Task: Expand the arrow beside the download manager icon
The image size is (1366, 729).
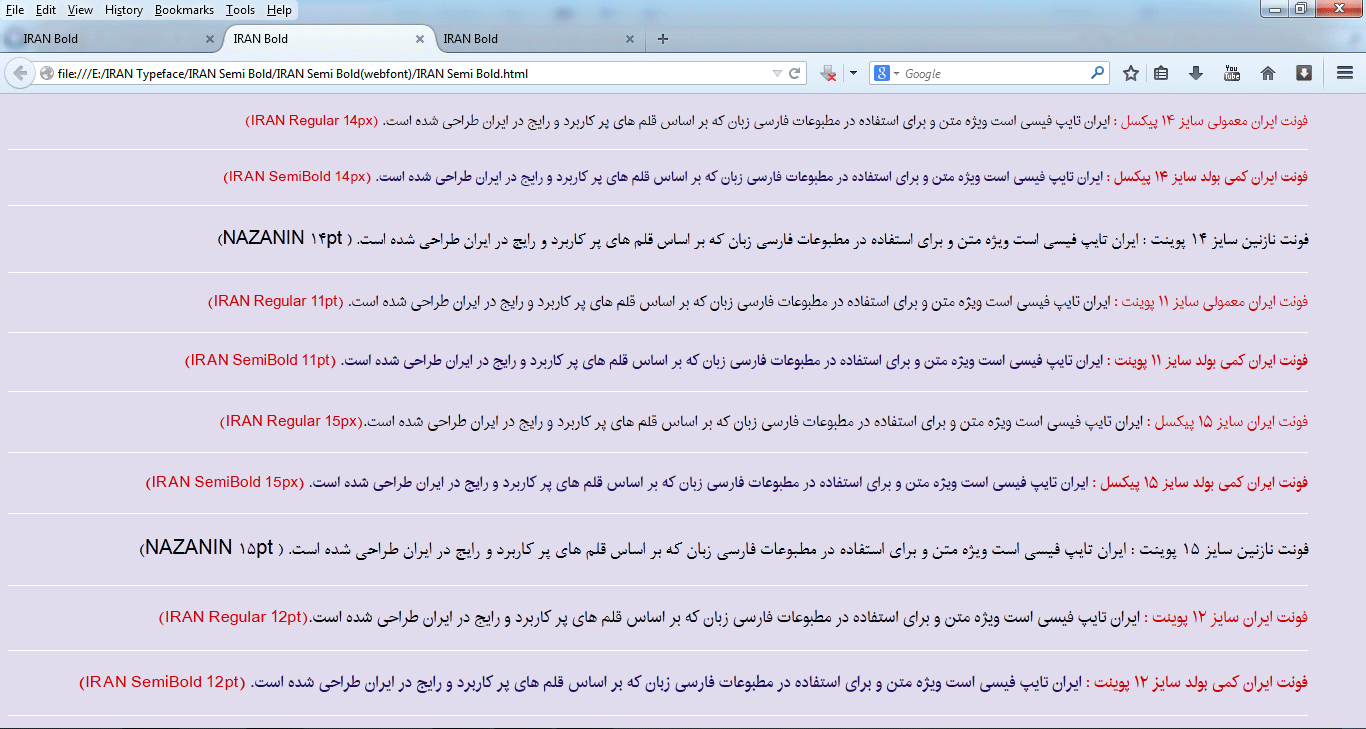Action: tap(853, 73)
